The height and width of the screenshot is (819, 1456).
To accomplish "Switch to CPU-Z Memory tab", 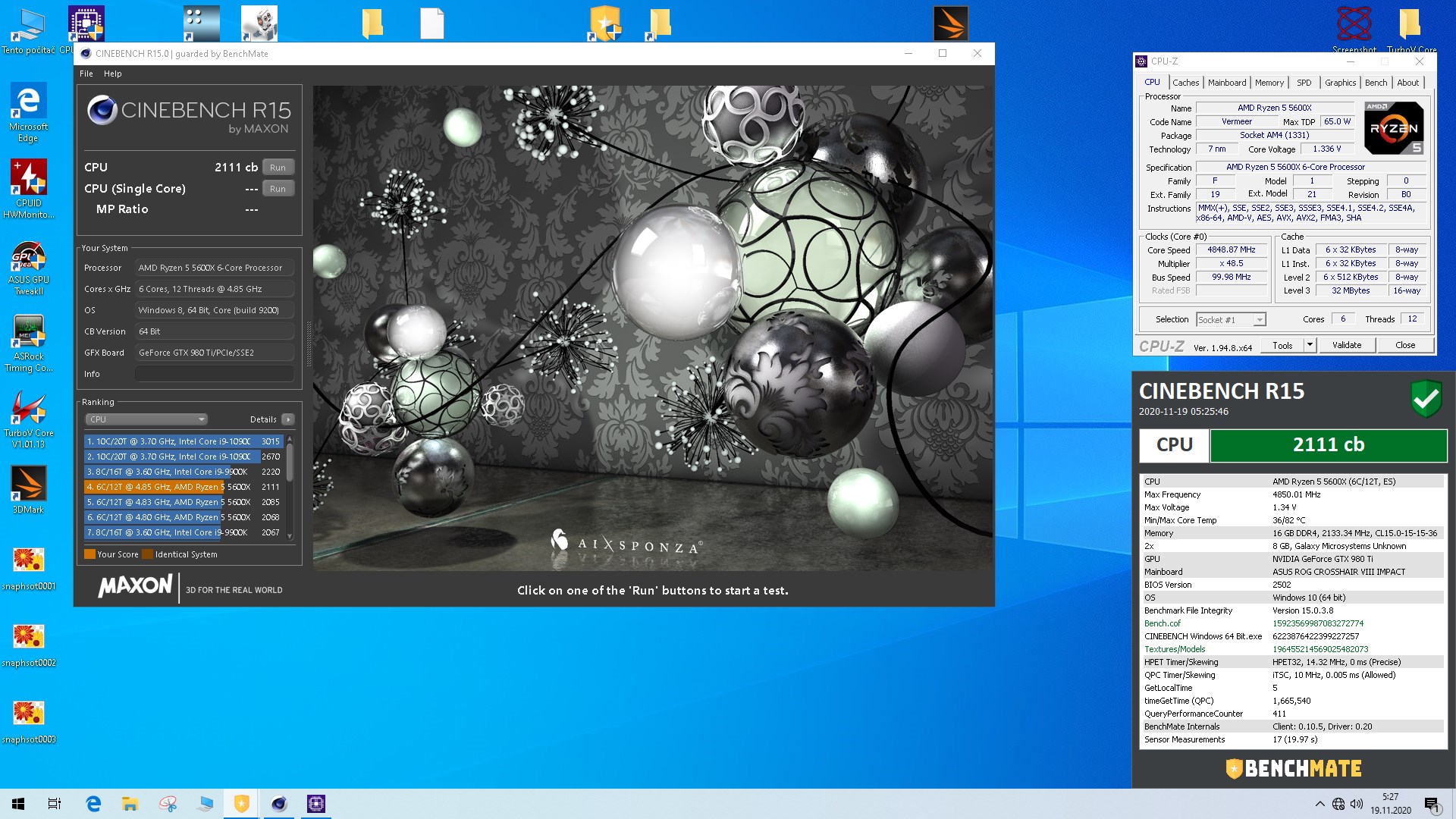I will coord(1269,83).
